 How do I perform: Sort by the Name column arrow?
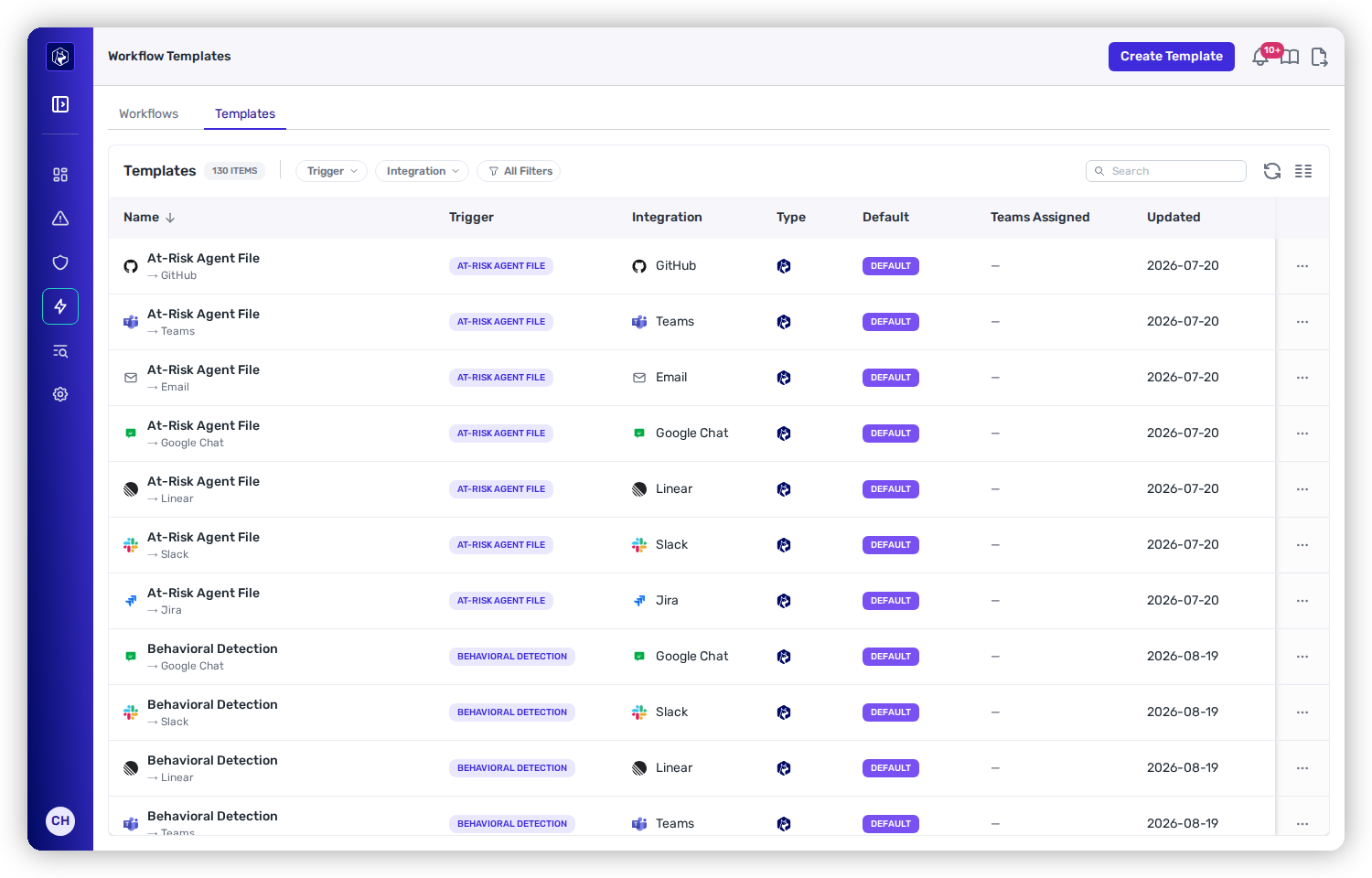[x=170, y=218]
